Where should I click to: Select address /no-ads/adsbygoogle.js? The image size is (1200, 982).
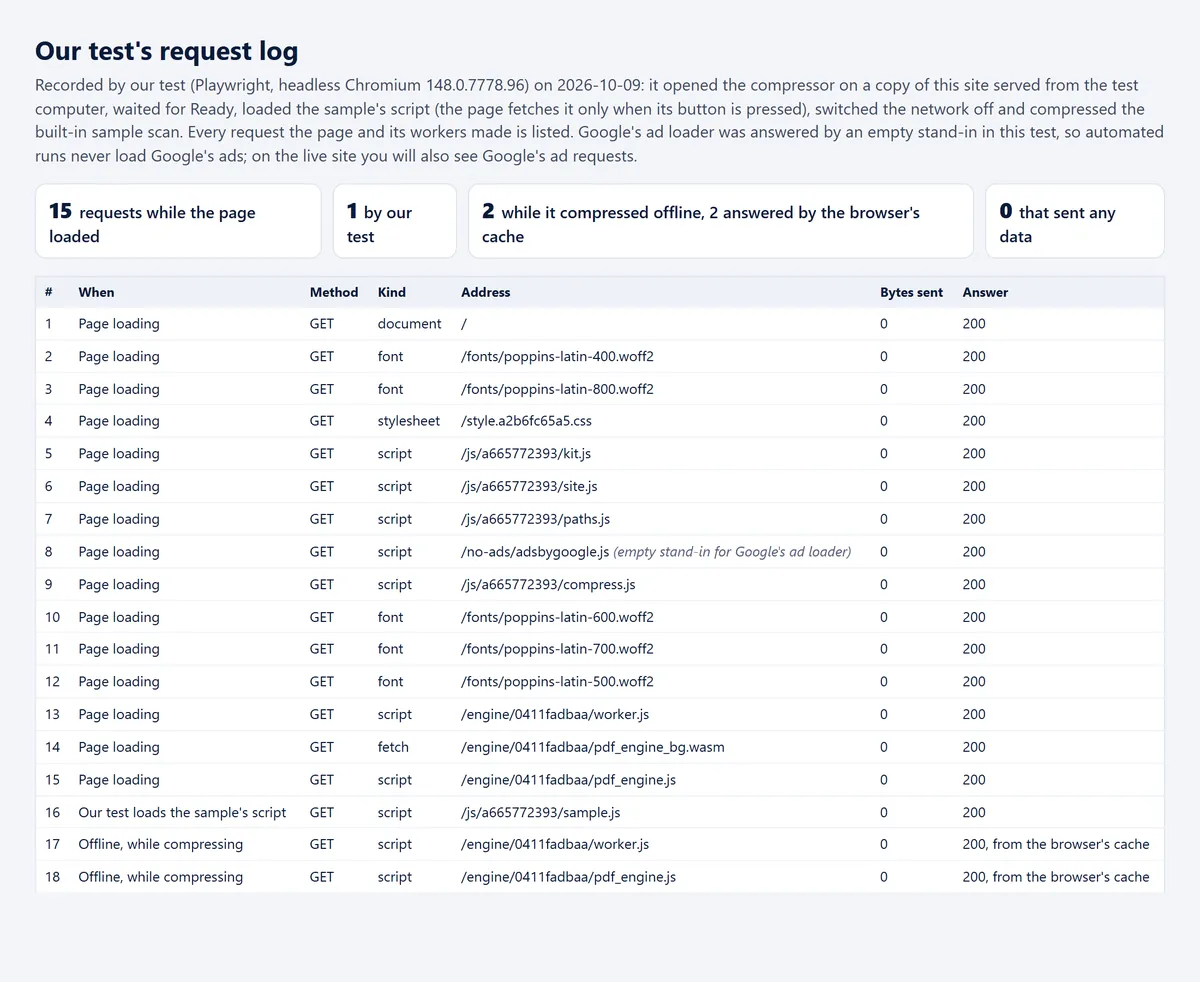click(535, 551)
